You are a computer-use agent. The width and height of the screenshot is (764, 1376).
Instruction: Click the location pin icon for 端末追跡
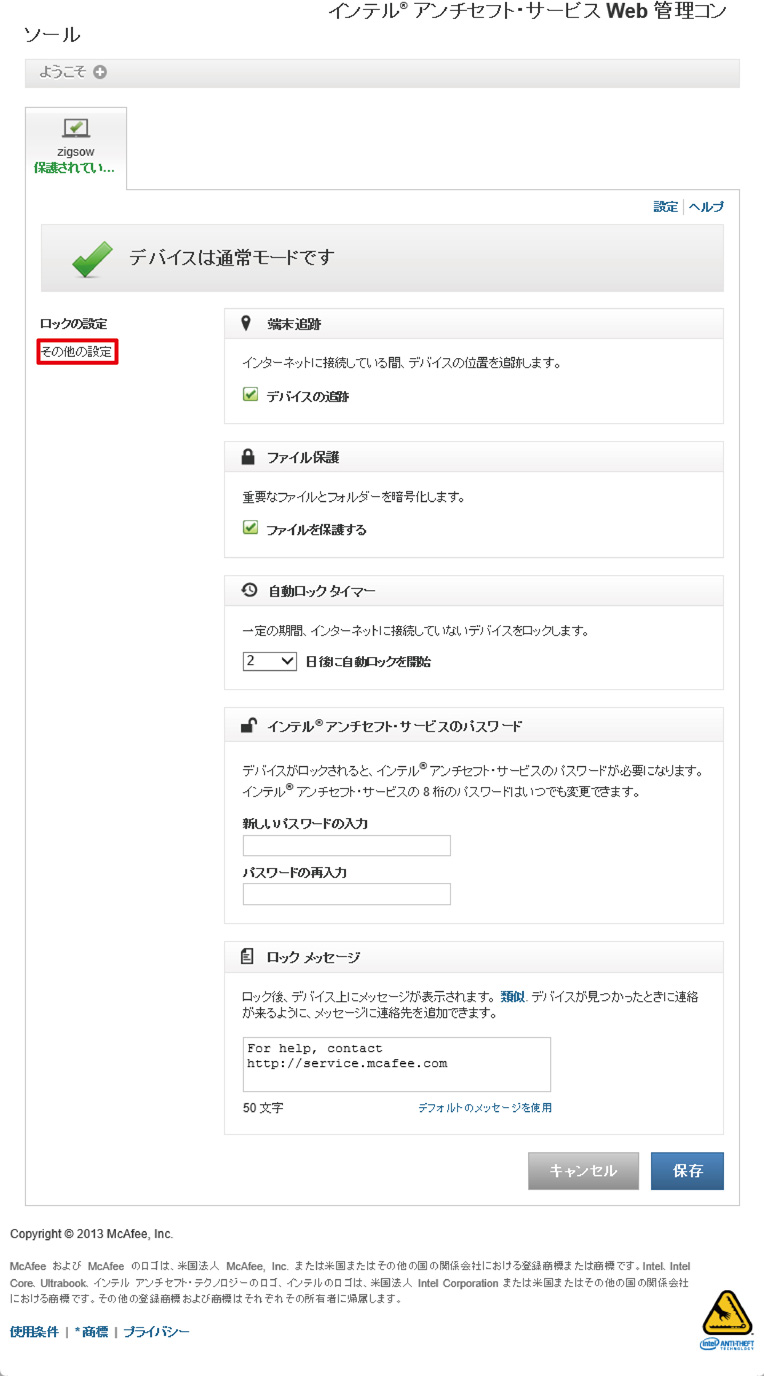[x=247, y=324]
